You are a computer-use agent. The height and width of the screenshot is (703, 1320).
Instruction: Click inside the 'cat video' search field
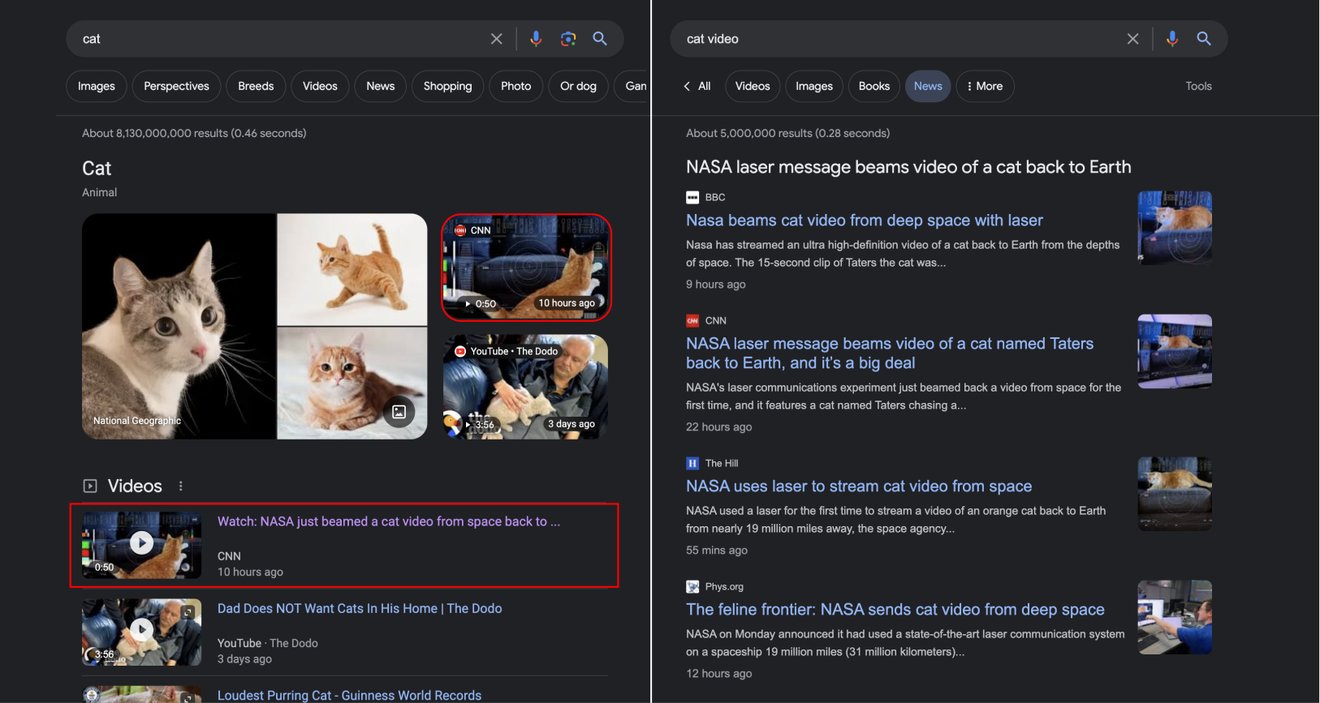pyautogui.click(x=900, y=39)
